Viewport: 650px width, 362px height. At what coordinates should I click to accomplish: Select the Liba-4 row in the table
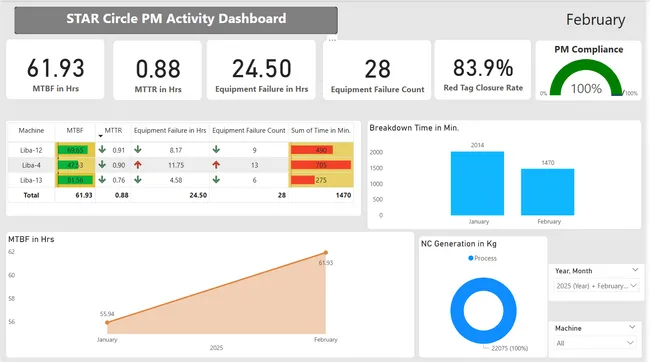(181, 165)
